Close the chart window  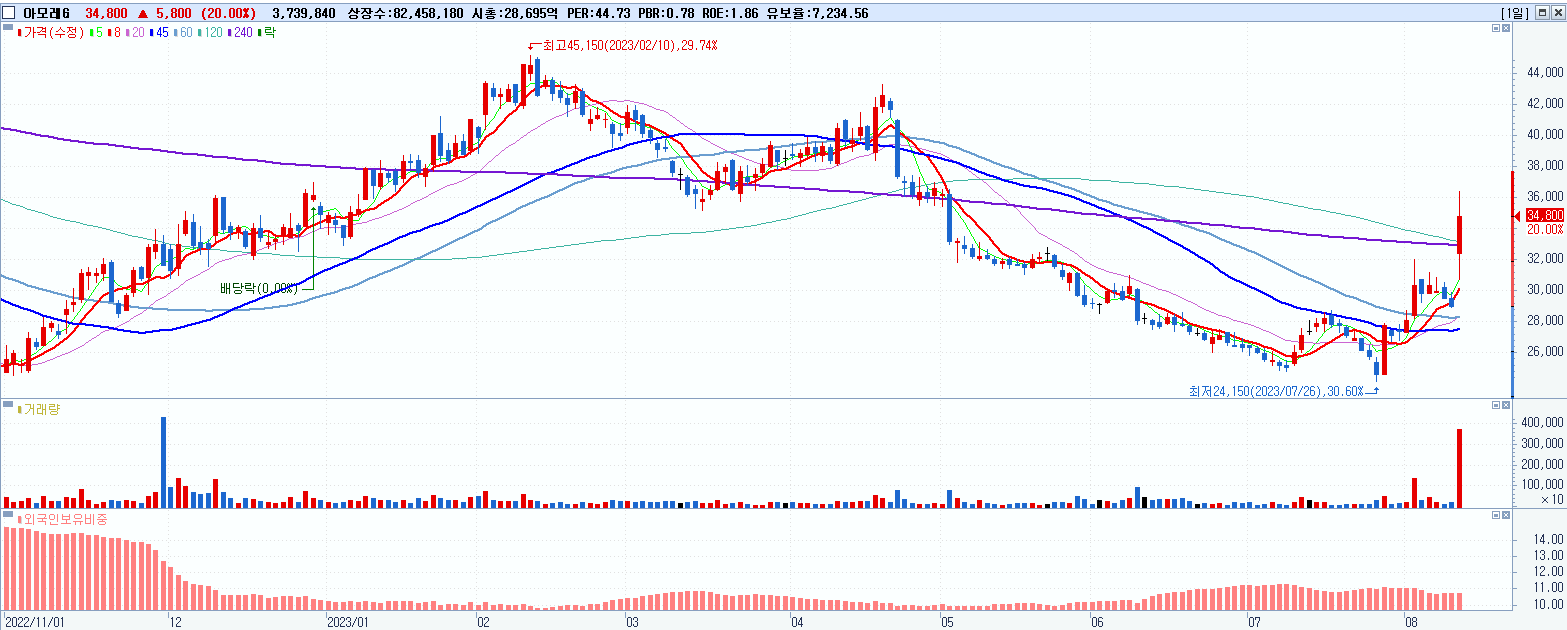1556,13
